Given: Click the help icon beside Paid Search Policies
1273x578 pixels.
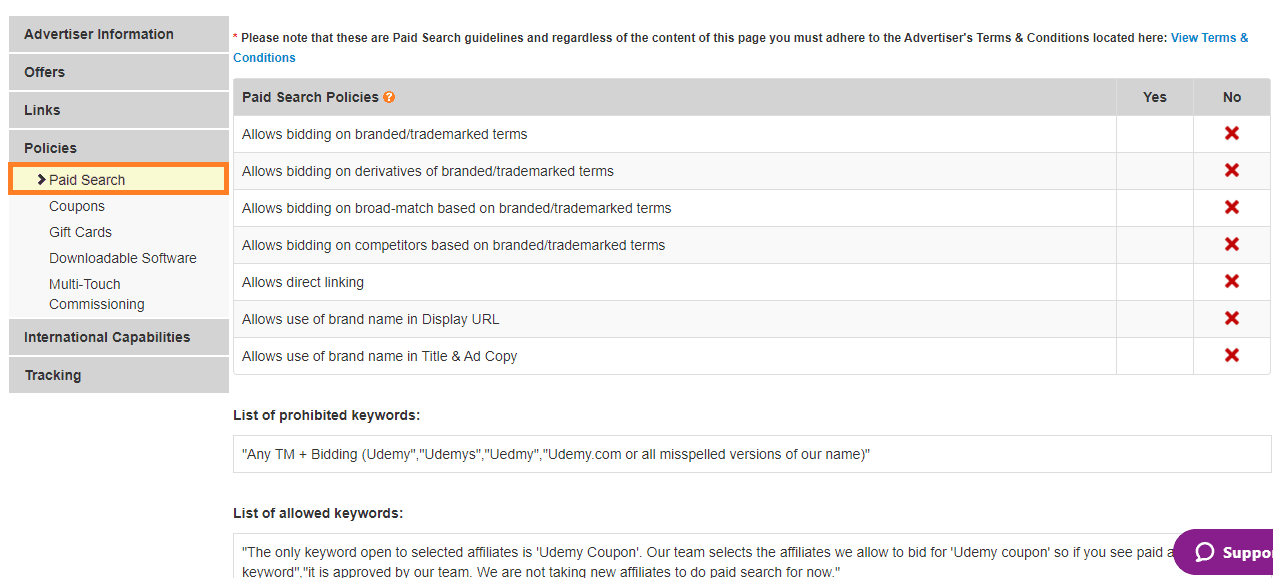Looking at the screenshot, I should (389, 97).
